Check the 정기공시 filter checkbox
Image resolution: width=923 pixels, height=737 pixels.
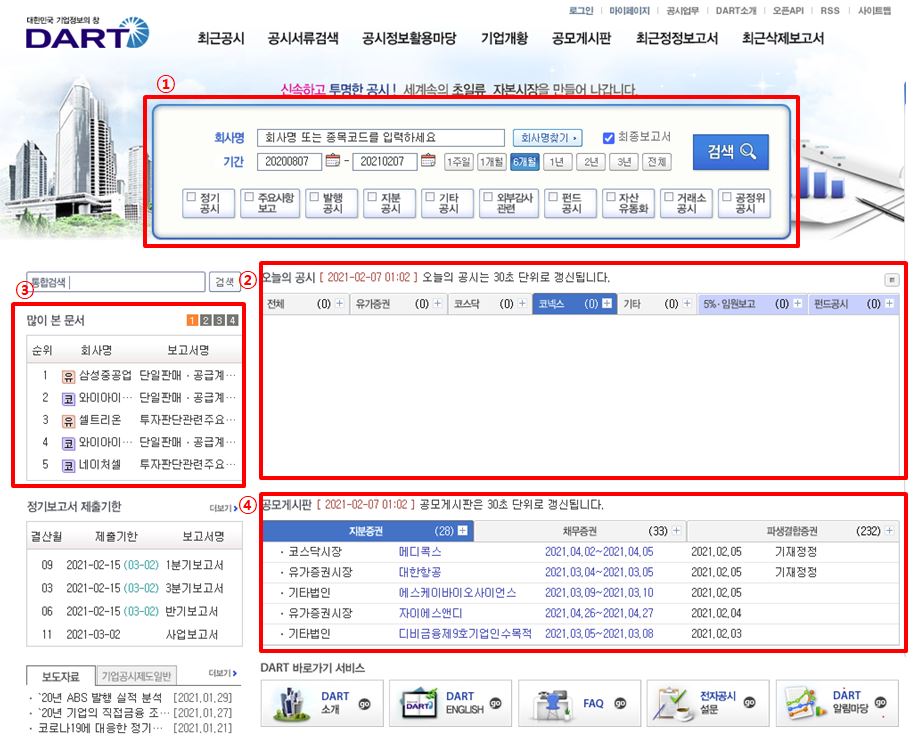[190, 196]
